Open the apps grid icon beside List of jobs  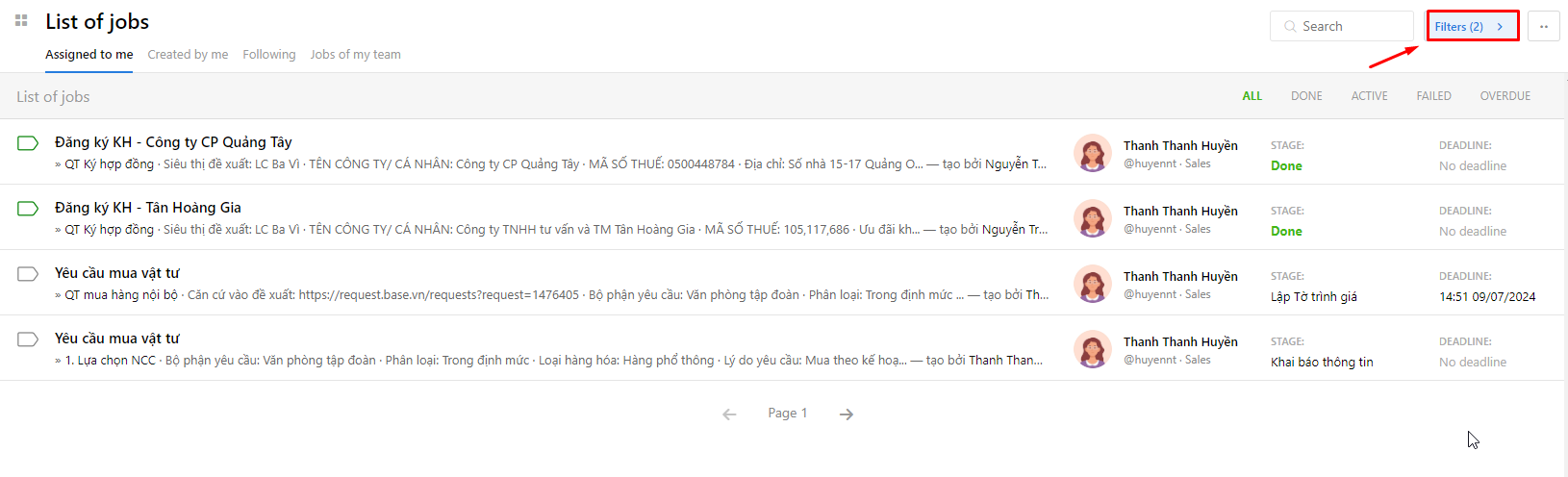(x=21, y=20)
